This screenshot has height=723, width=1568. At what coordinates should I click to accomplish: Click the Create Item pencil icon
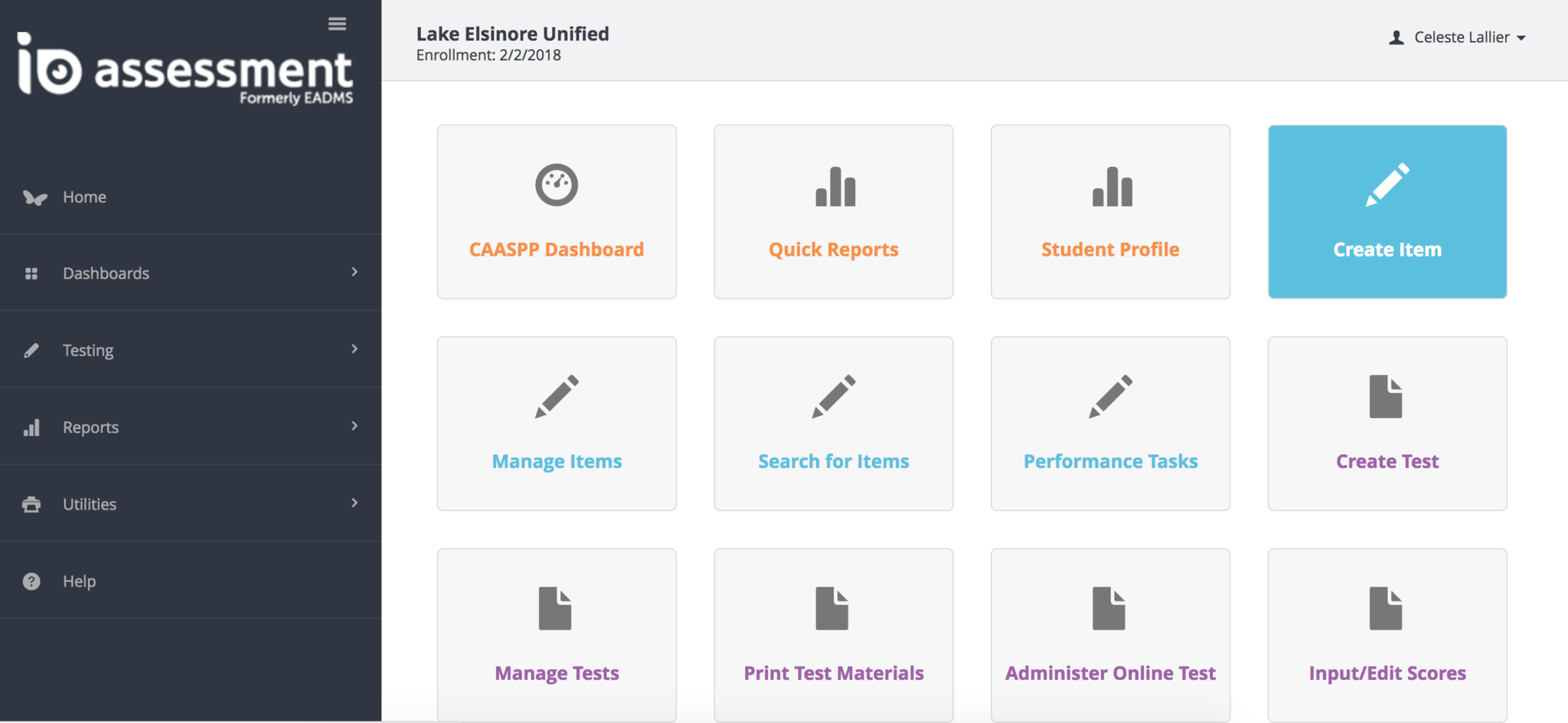(1387, 185)
